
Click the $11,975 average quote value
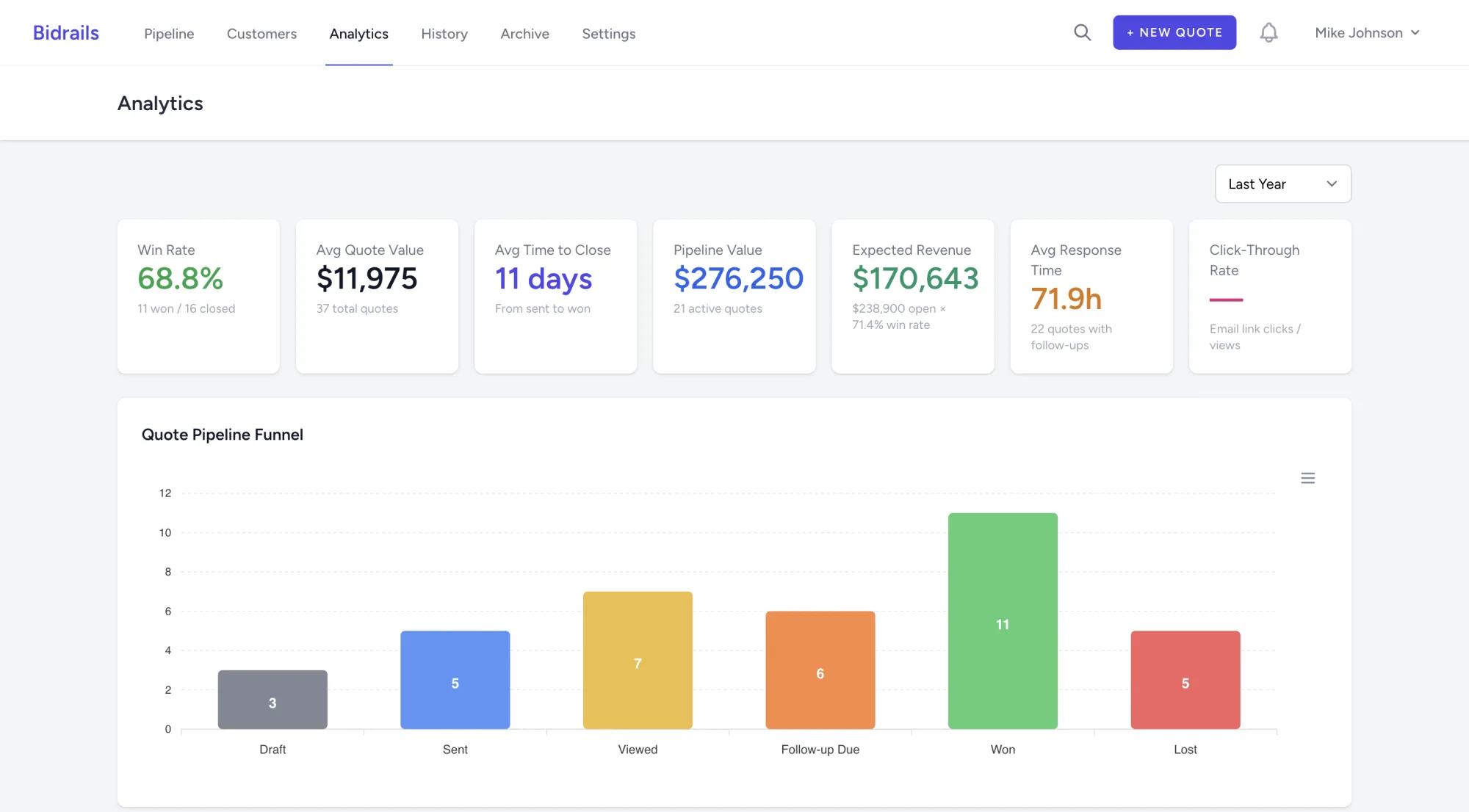[367, 278]
